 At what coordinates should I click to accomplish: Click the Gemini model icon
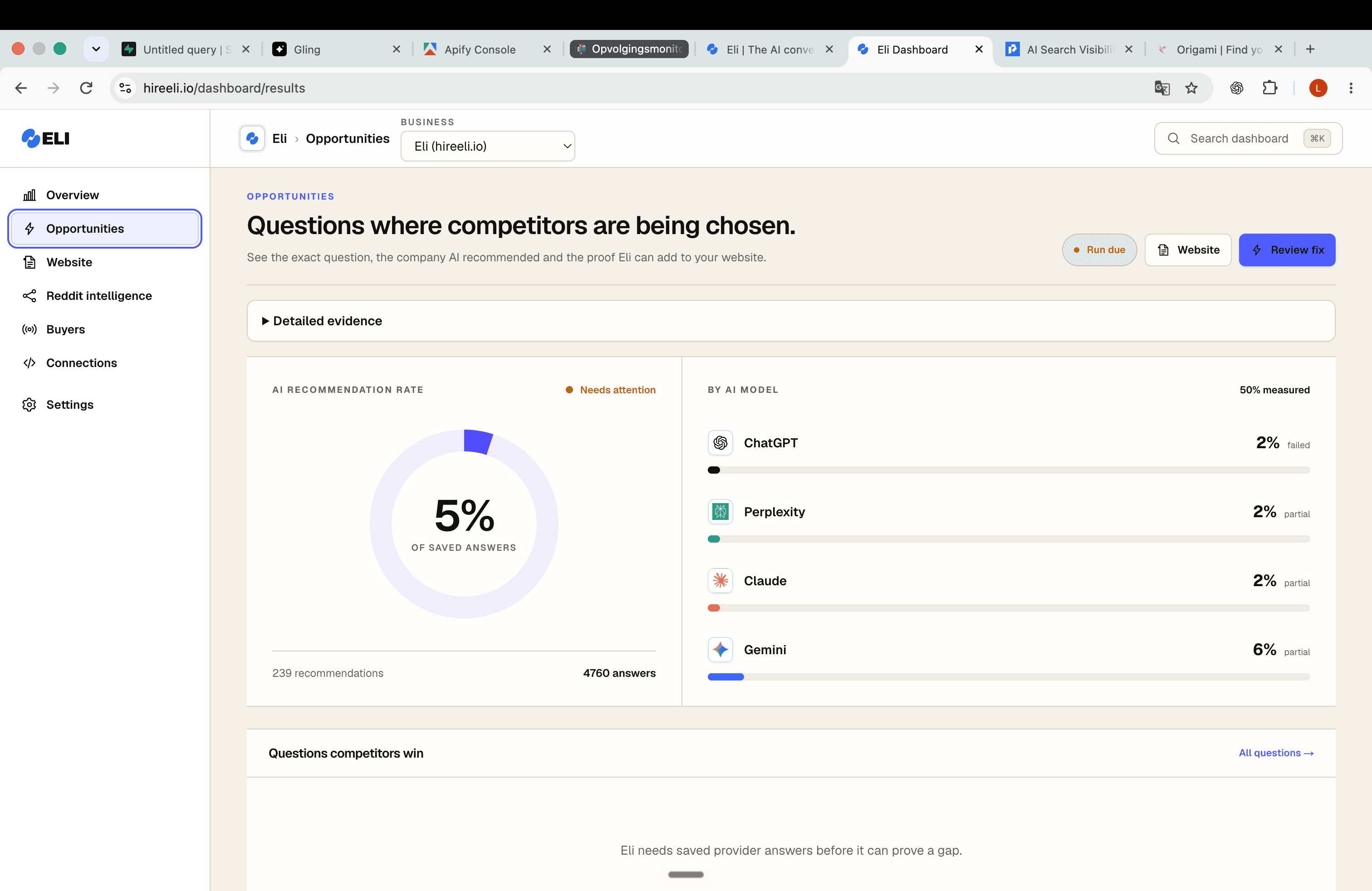coord(720,650)
